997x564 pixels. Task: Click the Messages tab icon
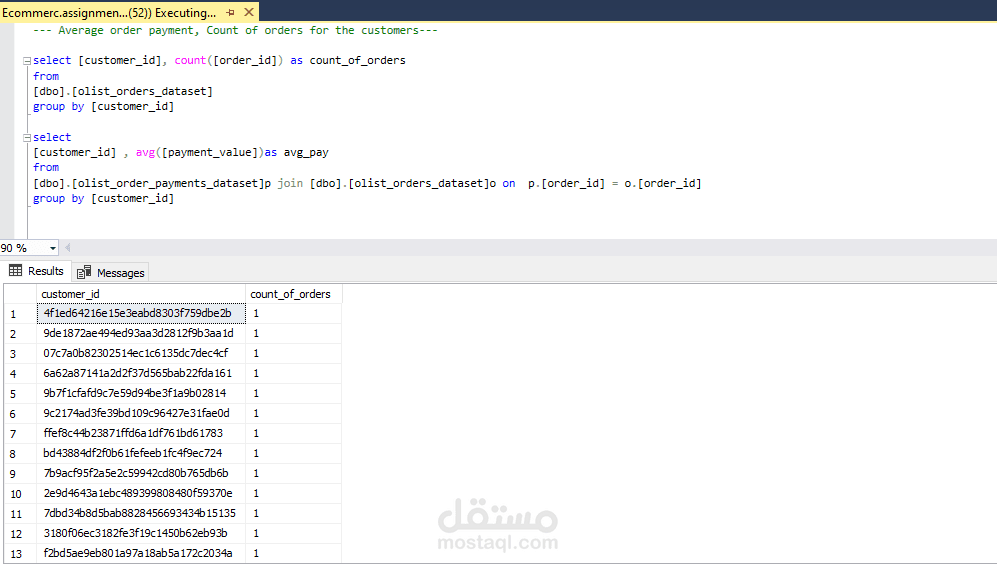click(84, 272)
